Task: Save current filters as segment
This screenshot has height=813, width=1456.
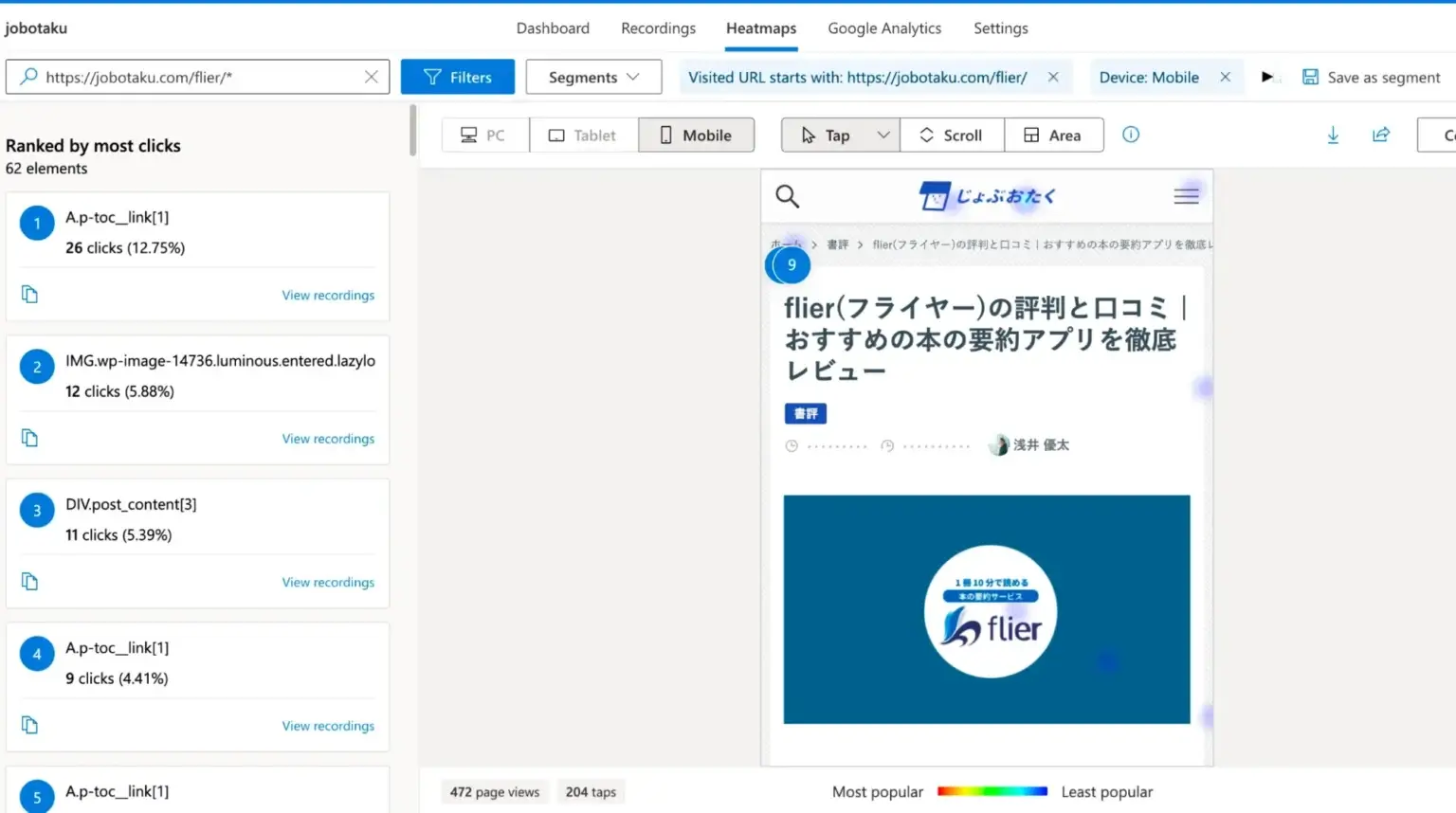Action: tap(1372, 77)
